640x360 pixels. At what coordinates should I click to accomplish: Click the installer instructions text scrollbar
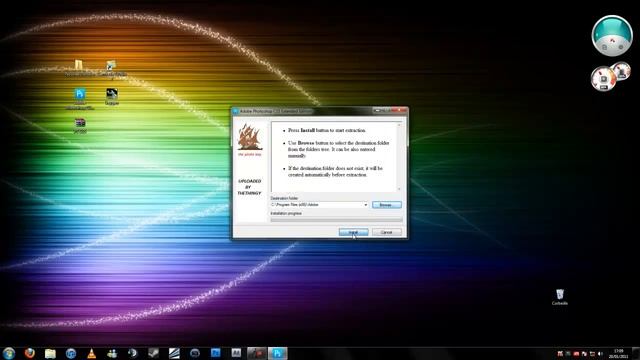399,157
